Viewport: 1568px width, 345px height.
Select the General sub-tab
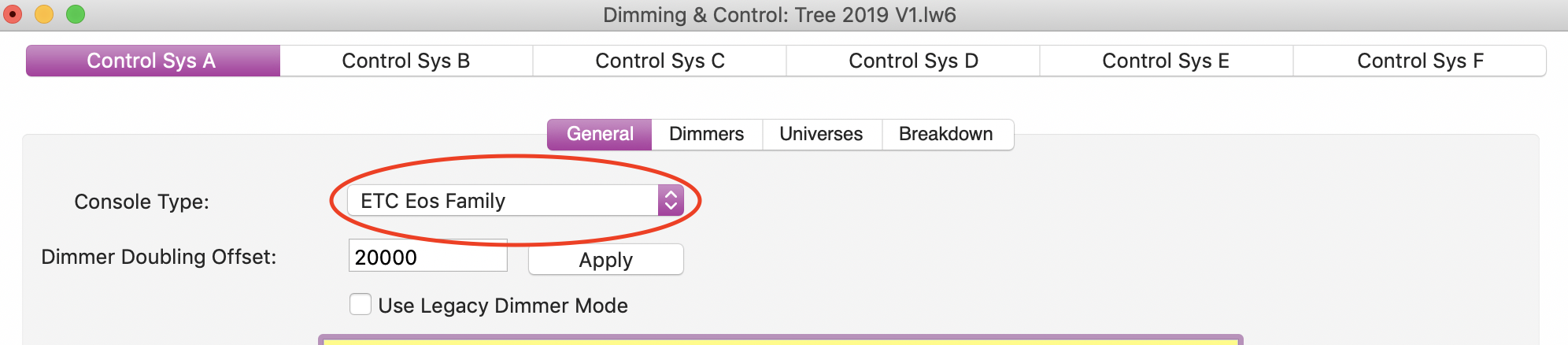pos(600,134)
